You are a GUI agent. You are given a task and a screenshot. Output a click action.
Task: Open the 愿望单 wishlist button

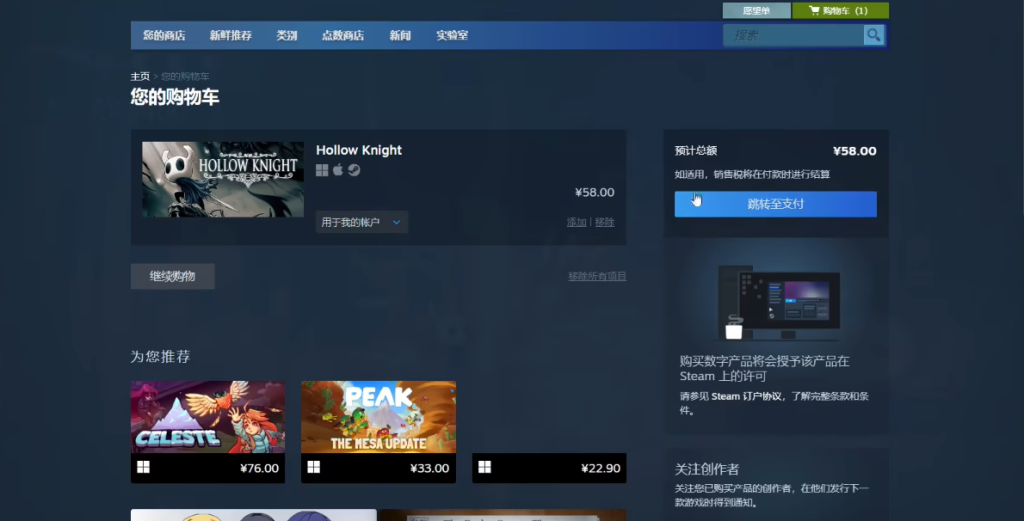(x=756, y=10)
